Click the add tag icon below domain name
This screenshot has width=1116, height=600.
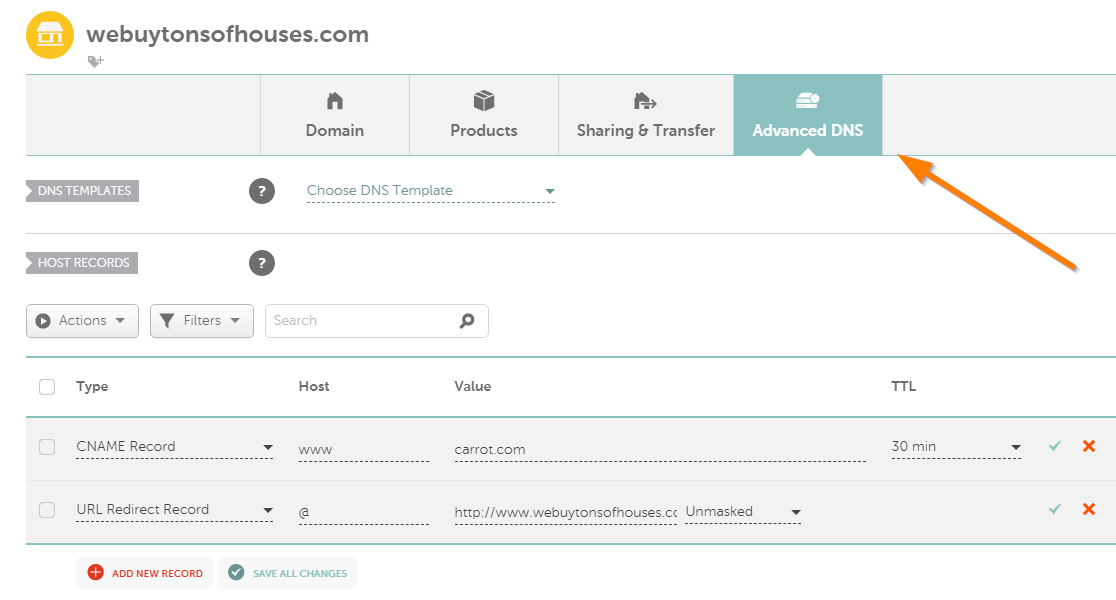(x=95, y=62)
